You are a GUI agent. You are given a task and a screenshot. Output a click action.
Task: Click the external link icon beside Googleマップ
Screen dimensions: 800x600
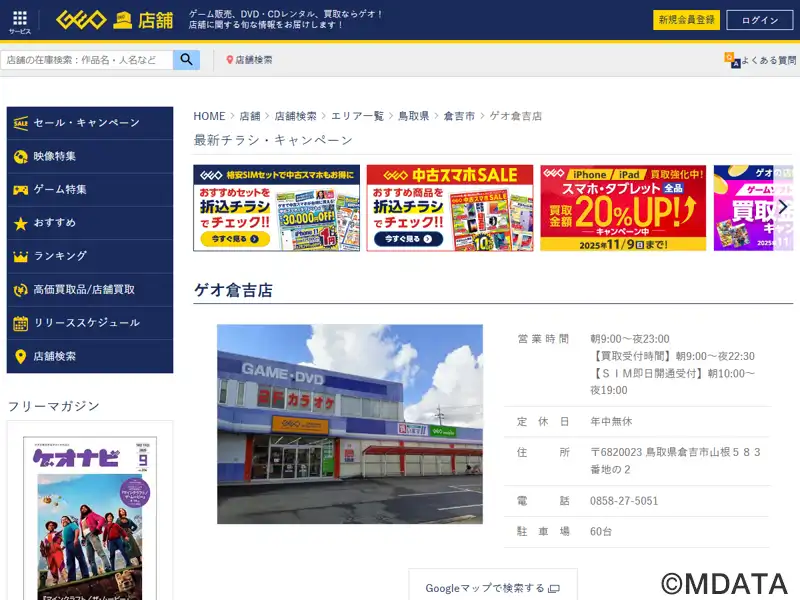(x=554, y=589)
